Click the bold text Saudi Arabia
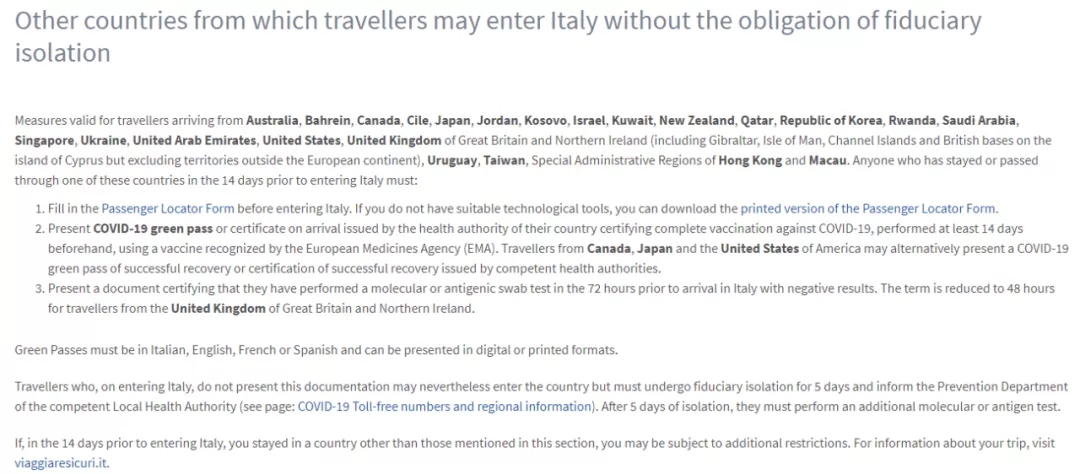The image size is (1080, 474). coord(979,121)
